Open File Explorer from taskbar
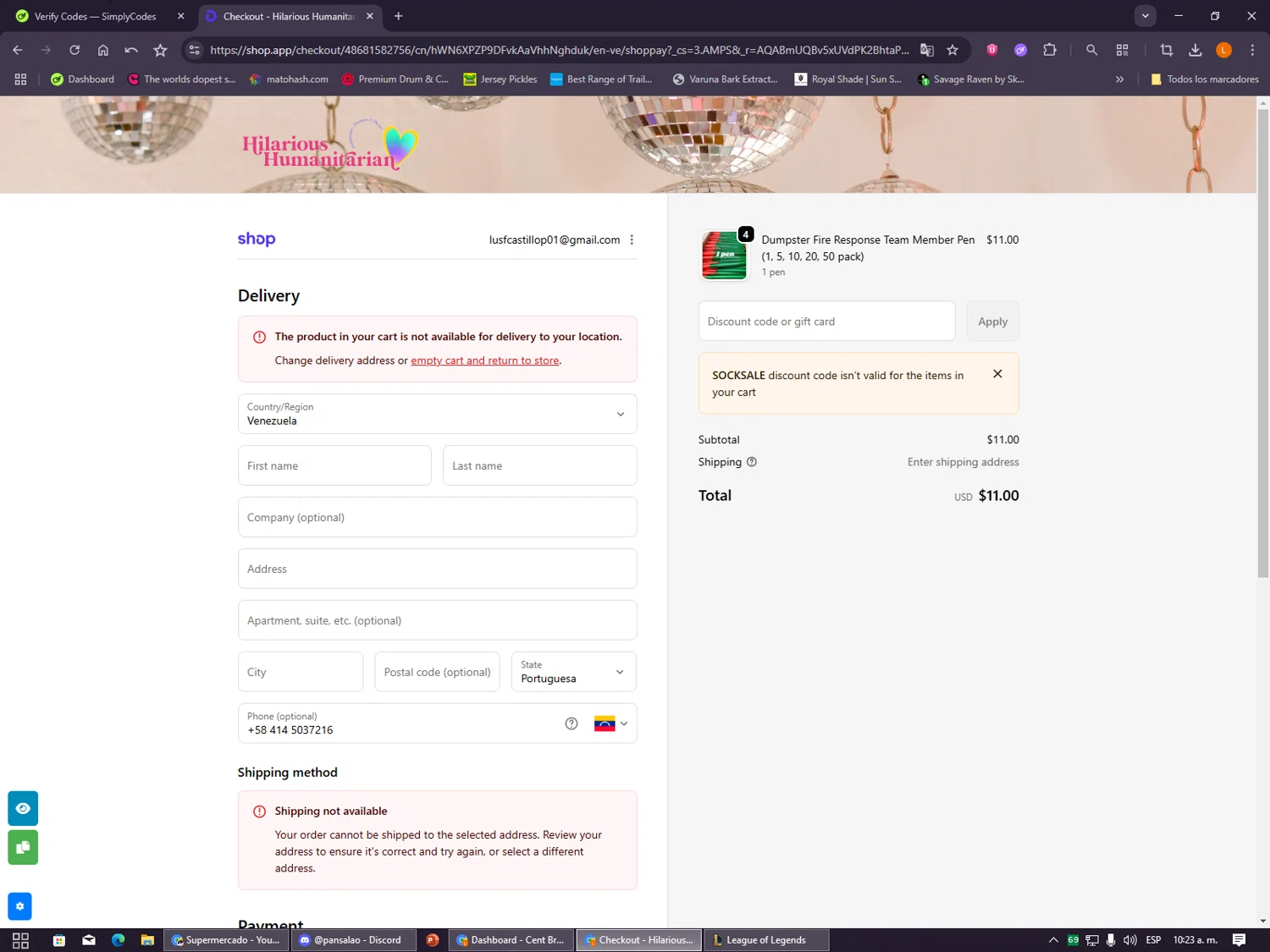 point(147,940)
